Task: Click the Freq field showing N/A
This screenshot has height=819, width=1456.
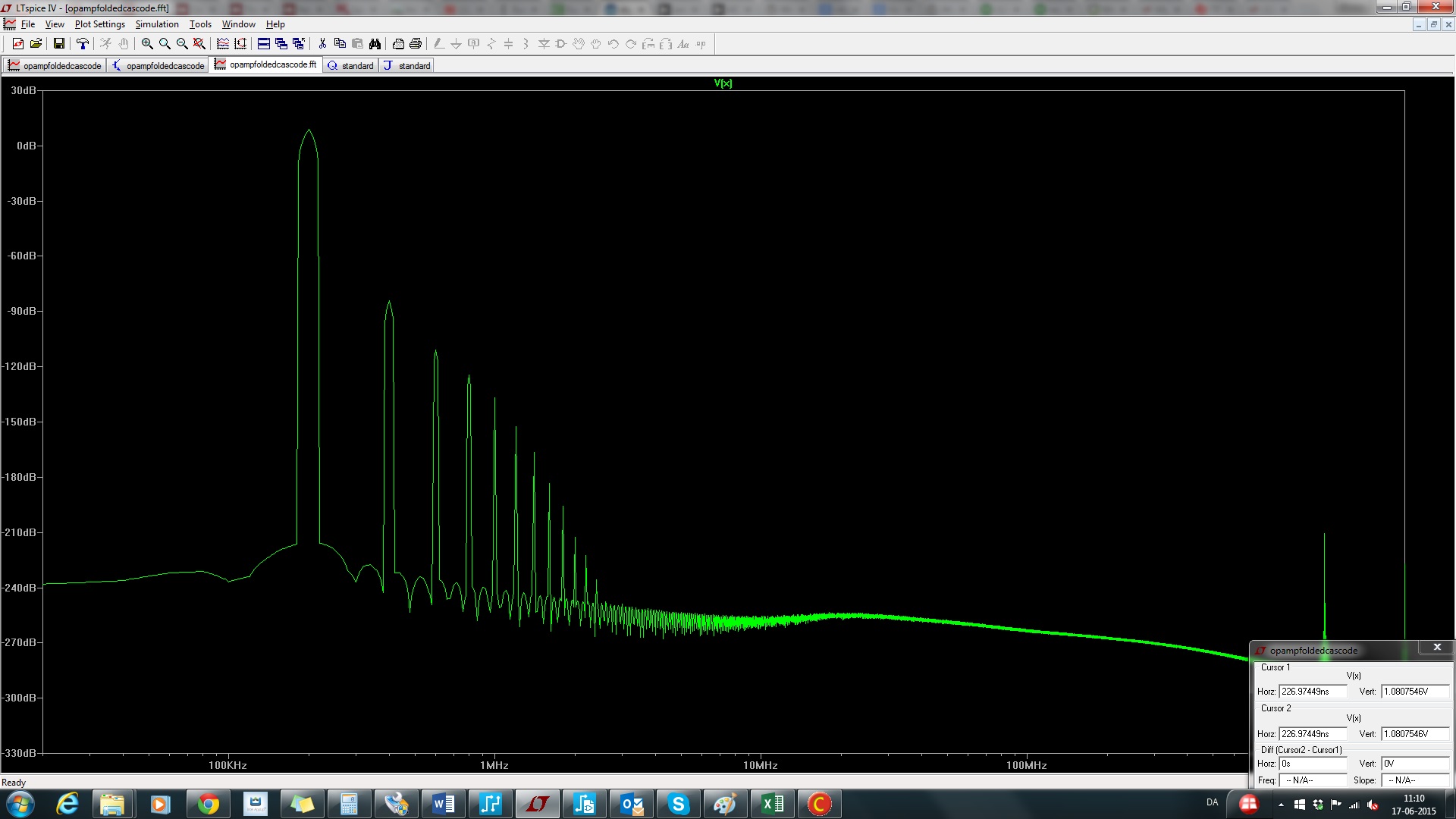Action: tap(1313, 780)
